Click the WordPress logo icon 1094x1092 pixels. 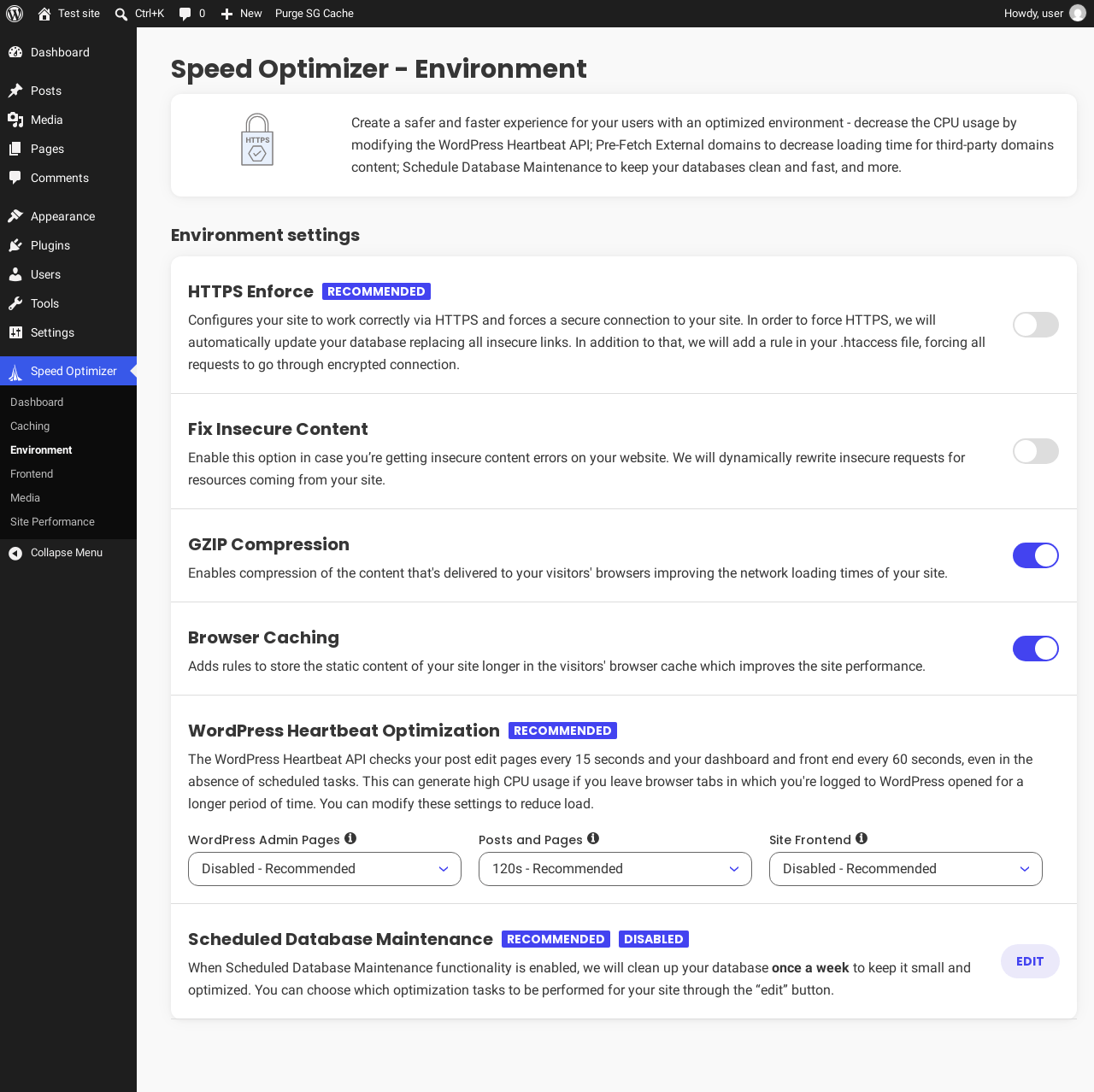pyautogui.click(x=15, y=14)
